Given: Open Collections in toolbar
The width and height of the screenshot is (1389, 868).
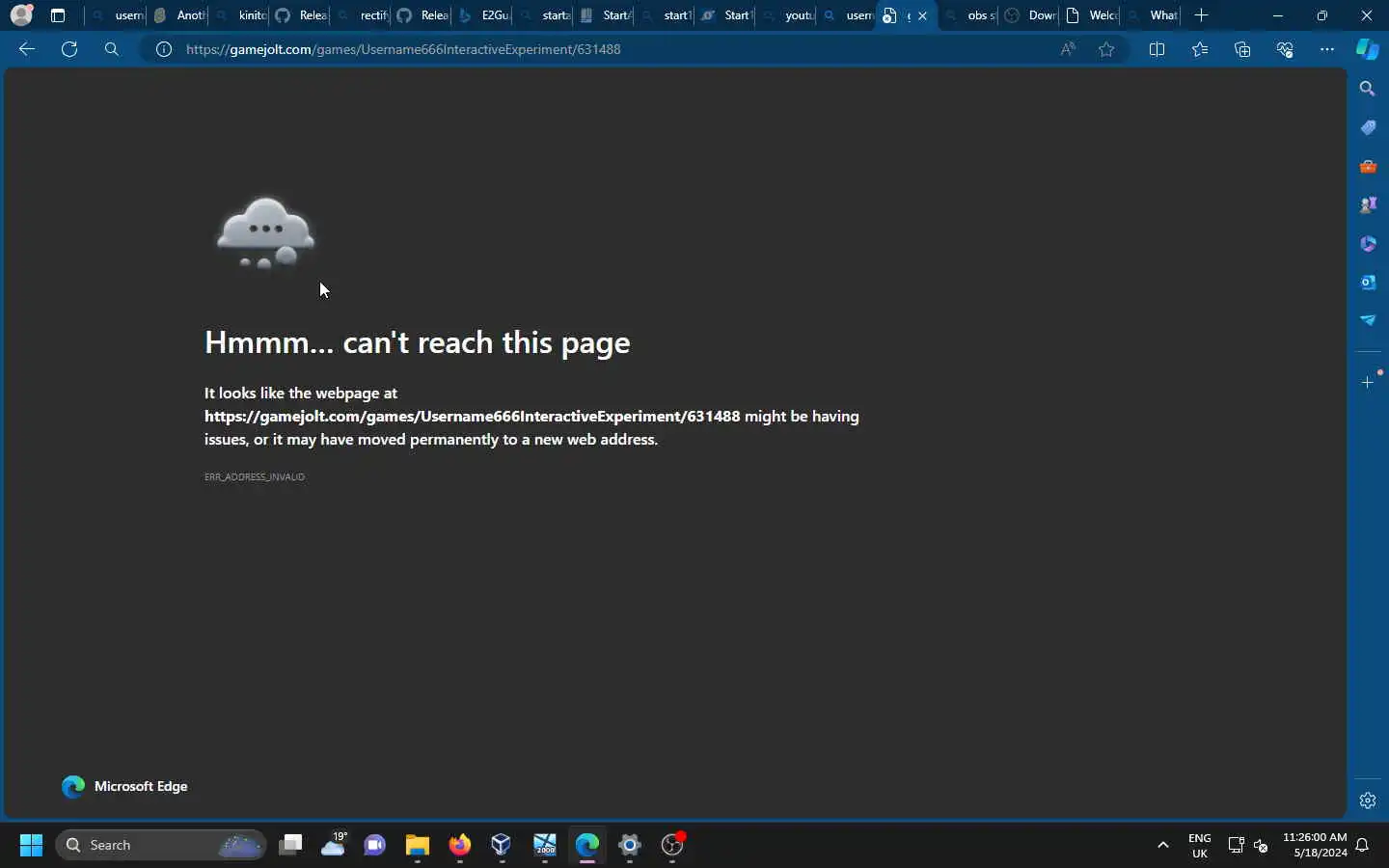Looking at the screenshot, I should point(1242,49).
